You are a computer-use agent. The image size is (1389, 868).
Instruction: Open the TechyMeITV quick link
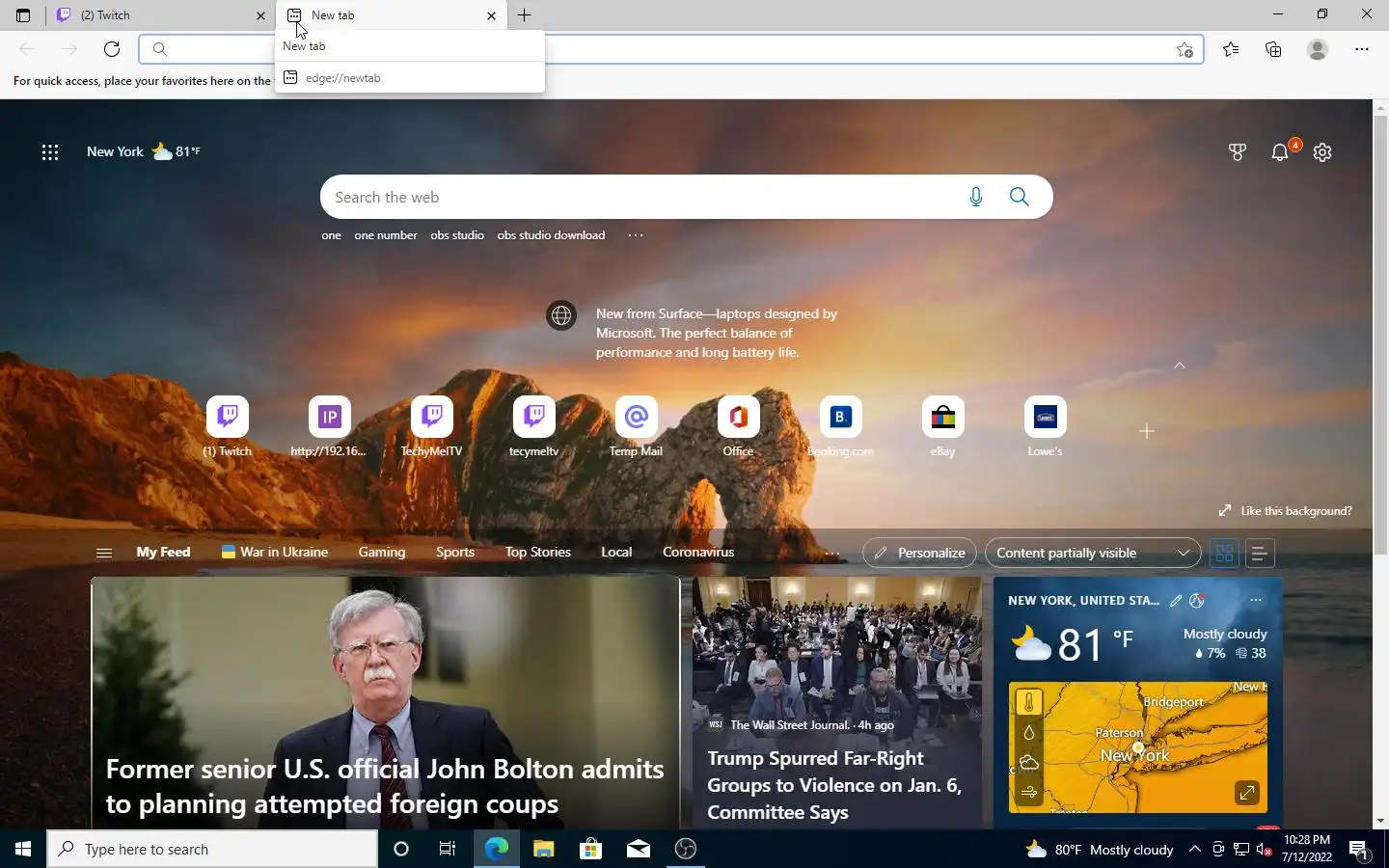432,426
